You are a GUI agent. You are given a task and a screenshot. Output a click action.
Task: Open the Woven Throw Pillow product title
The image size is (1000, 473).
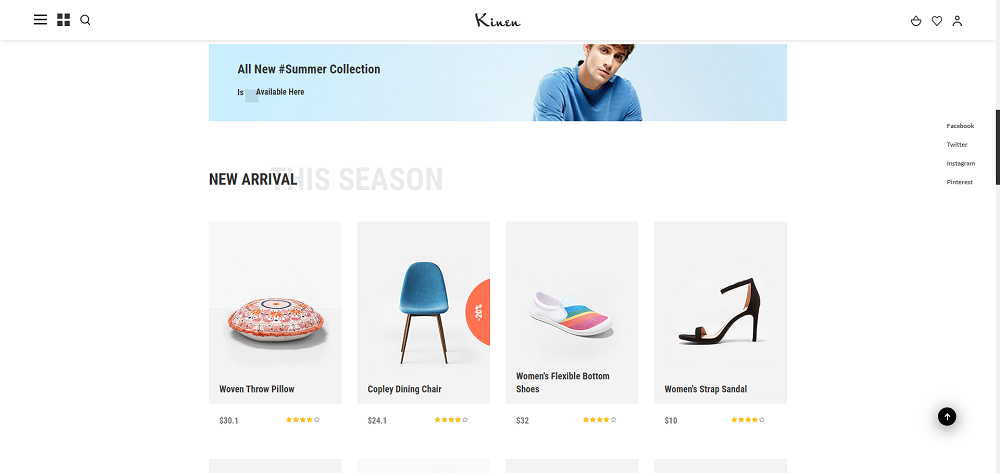tap(257, 389)
